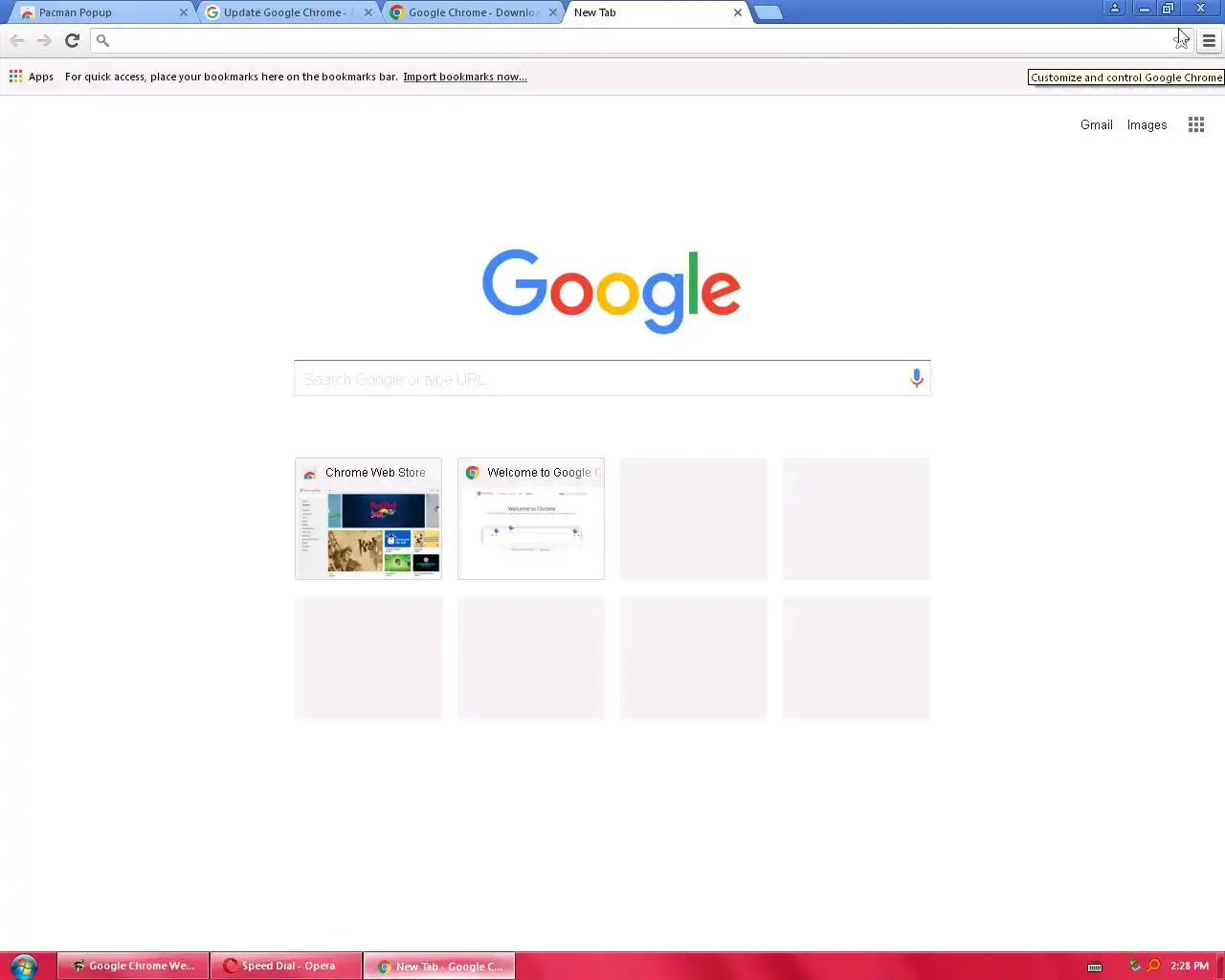Click the Show desktop strip right of the clock
1225x980 pixels.
pos(1220,966)
